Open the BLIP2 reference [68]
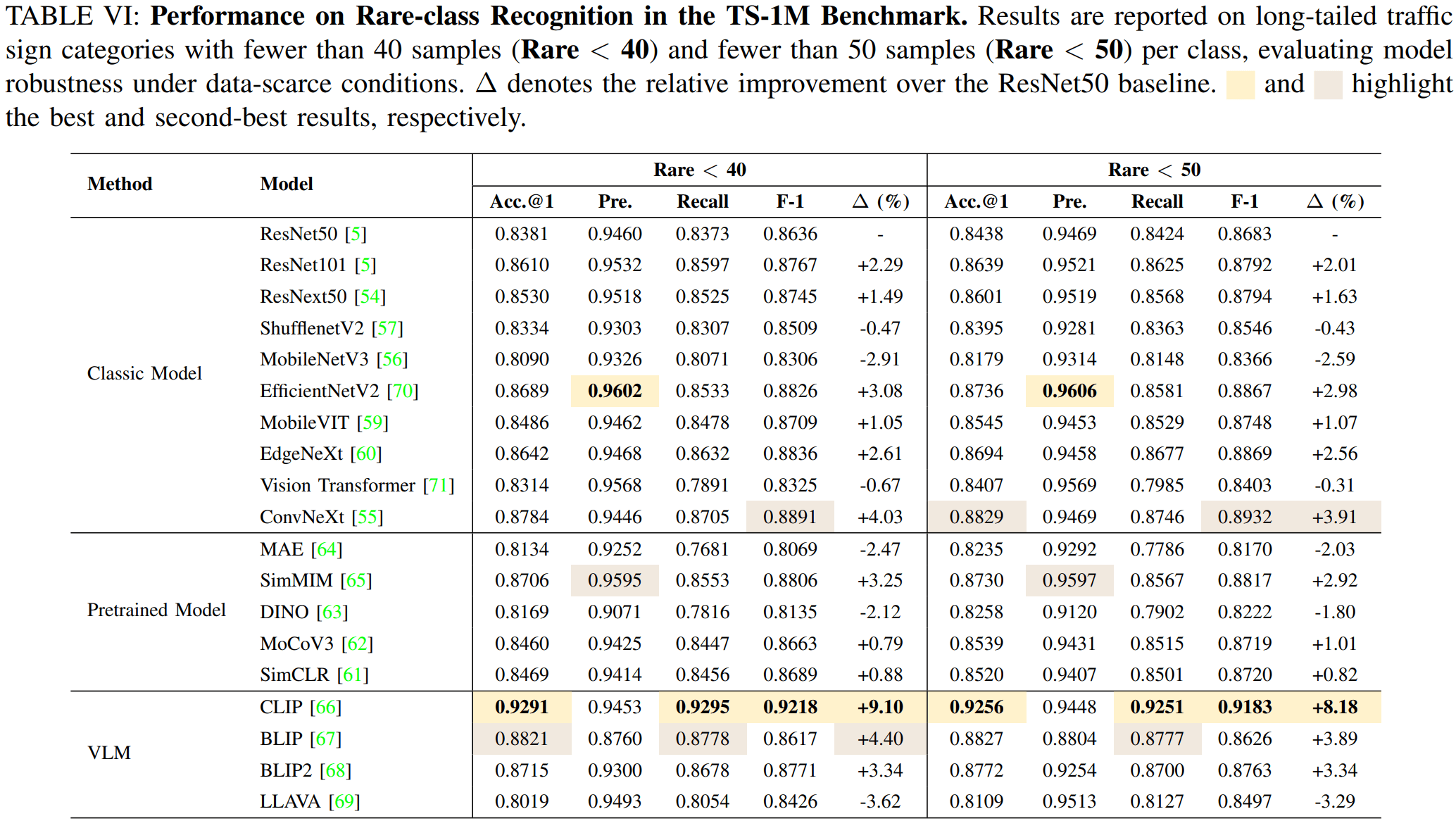1456x821 pixels. [335, 770]
